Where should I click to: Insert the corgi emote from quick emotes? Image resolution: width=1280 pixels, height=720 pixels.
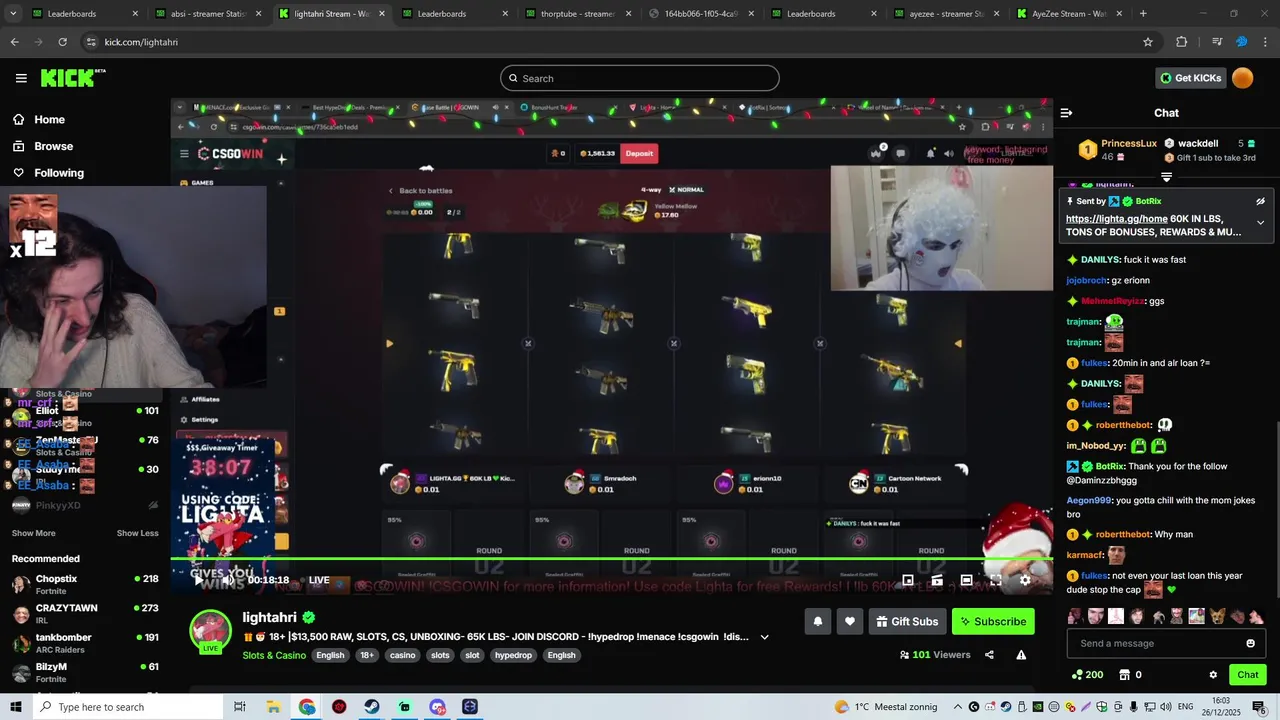click(1217, 616)
